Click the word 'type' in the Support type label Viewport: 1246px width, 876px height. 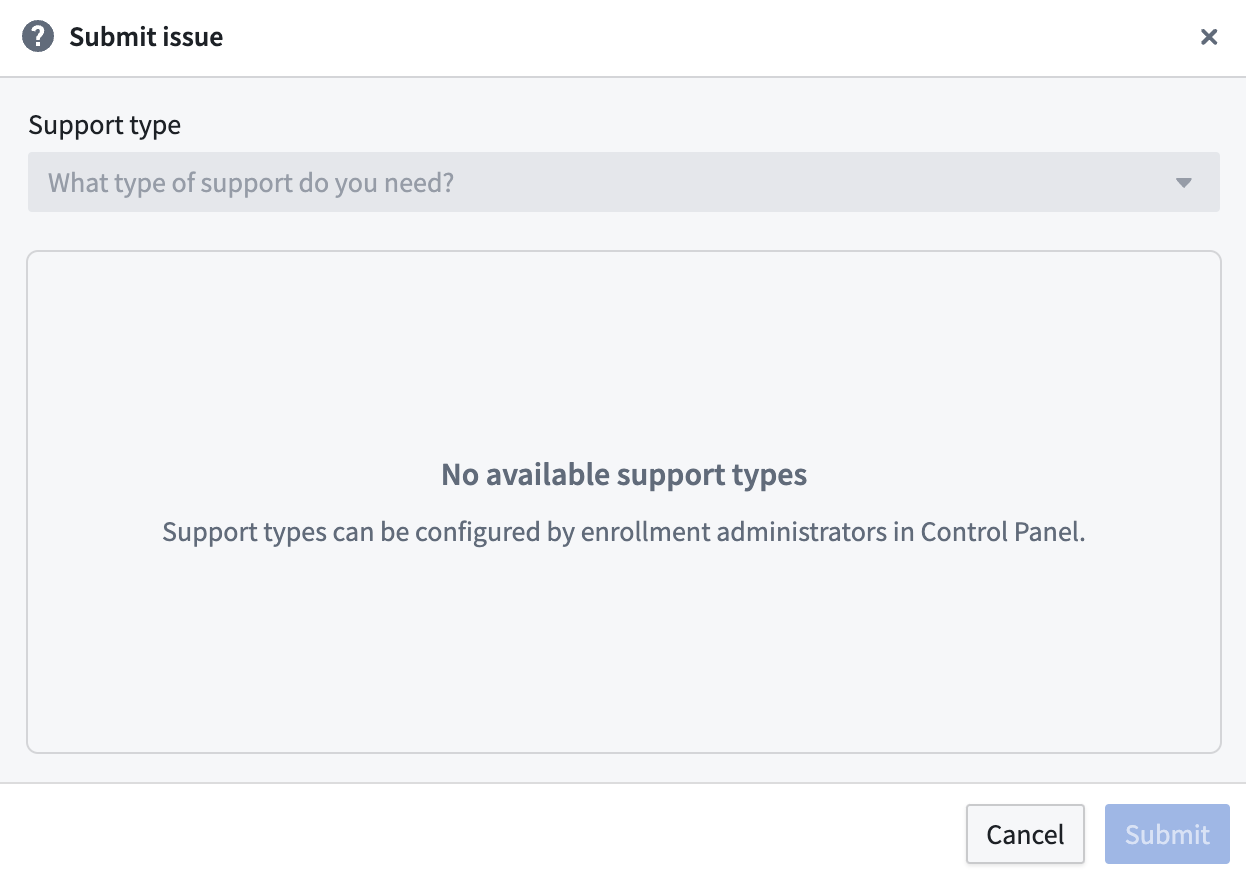[x=157, y=125]
